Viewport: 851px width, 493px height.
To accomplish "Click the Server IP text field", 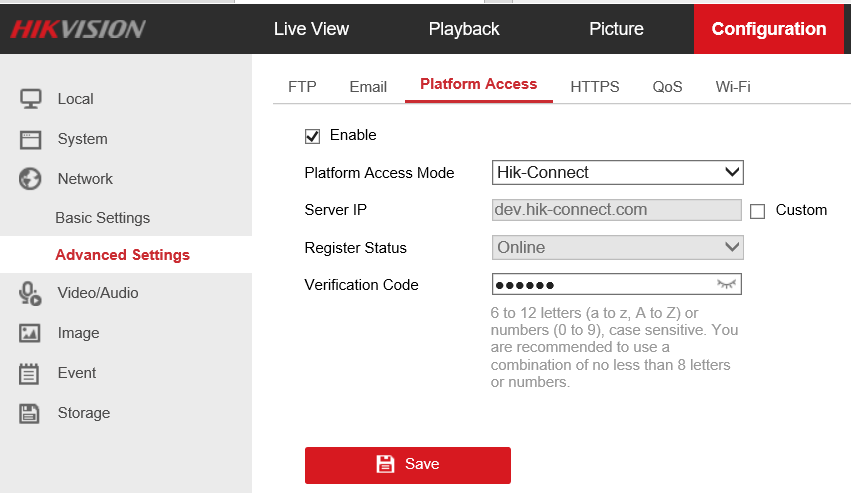I will pyautogui.click(x=616, y=210).
